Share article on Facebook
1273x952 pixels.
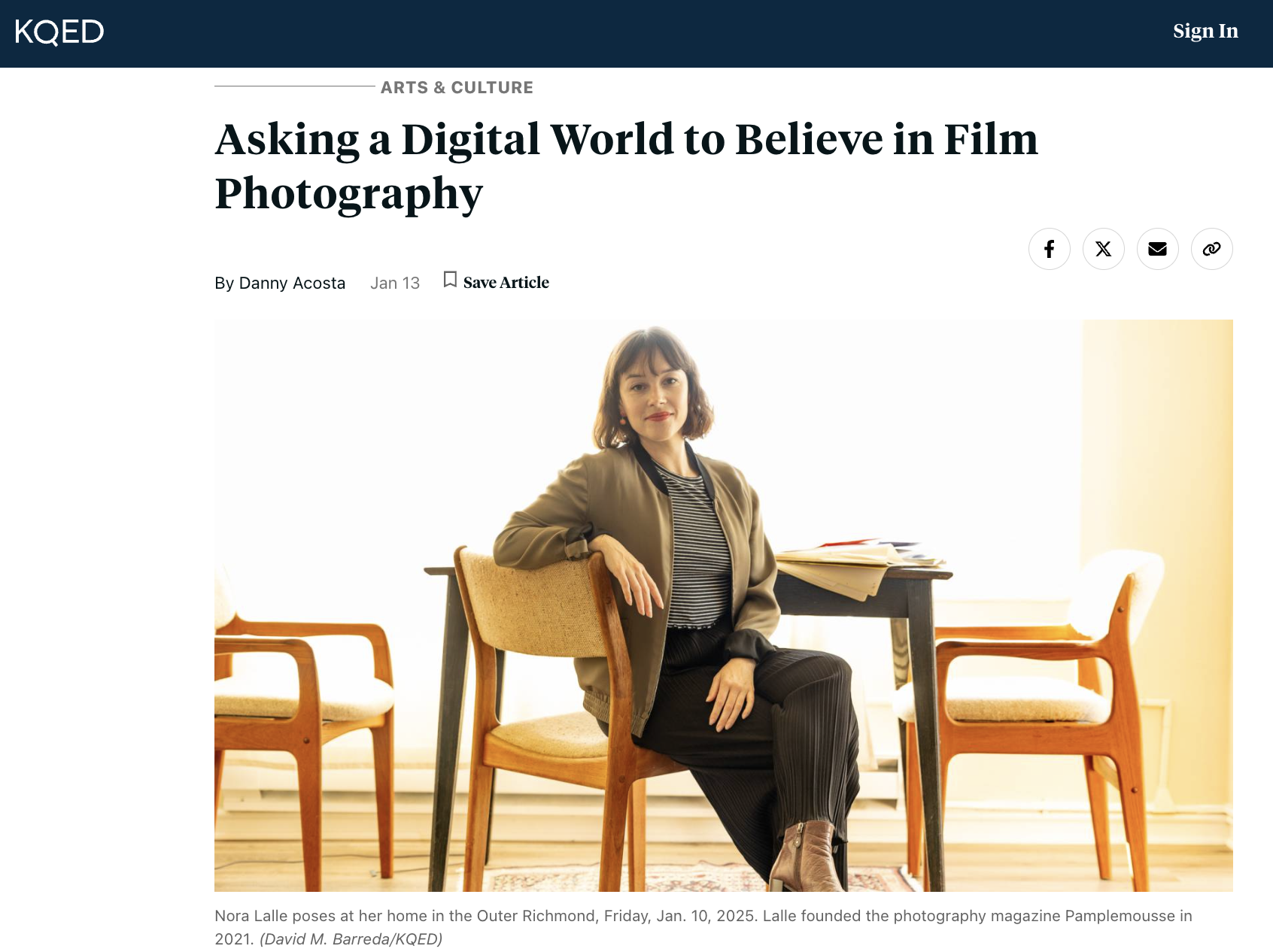point(1050,249)
